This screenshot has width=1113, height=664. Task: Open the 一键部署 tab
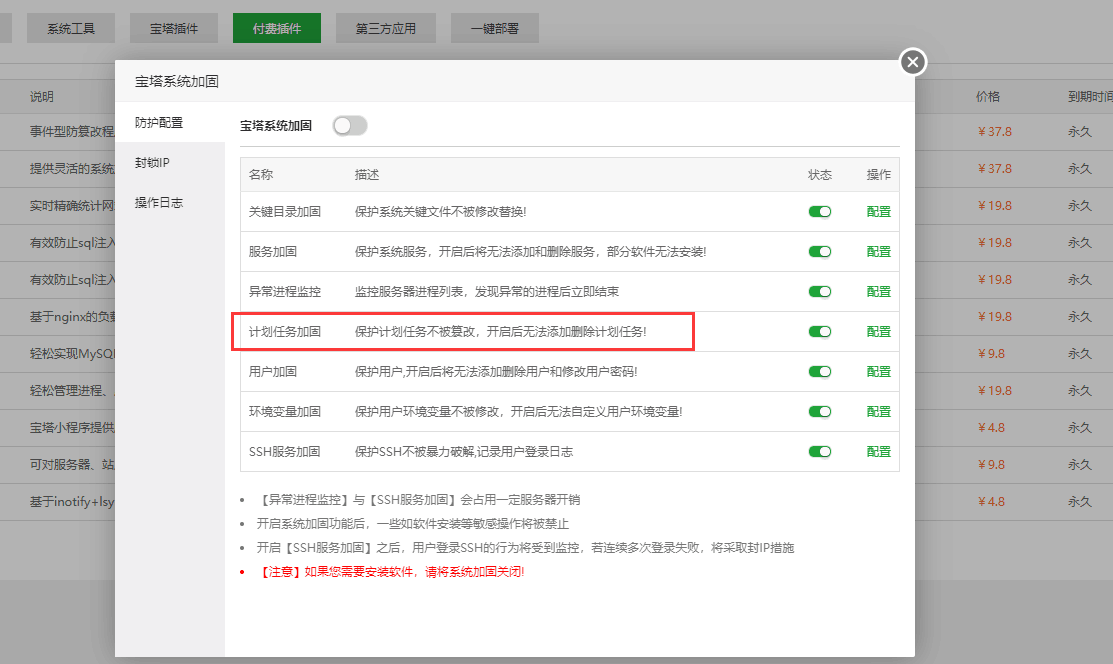tap(495, 29)
